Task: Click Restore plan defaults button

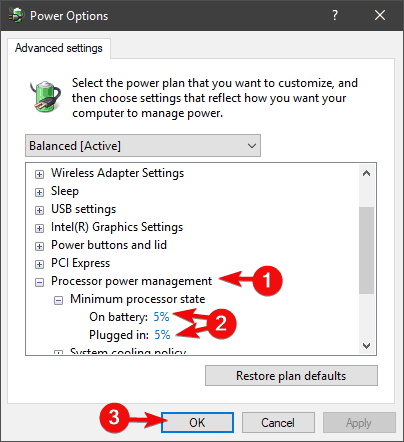Action: point(291,376)
